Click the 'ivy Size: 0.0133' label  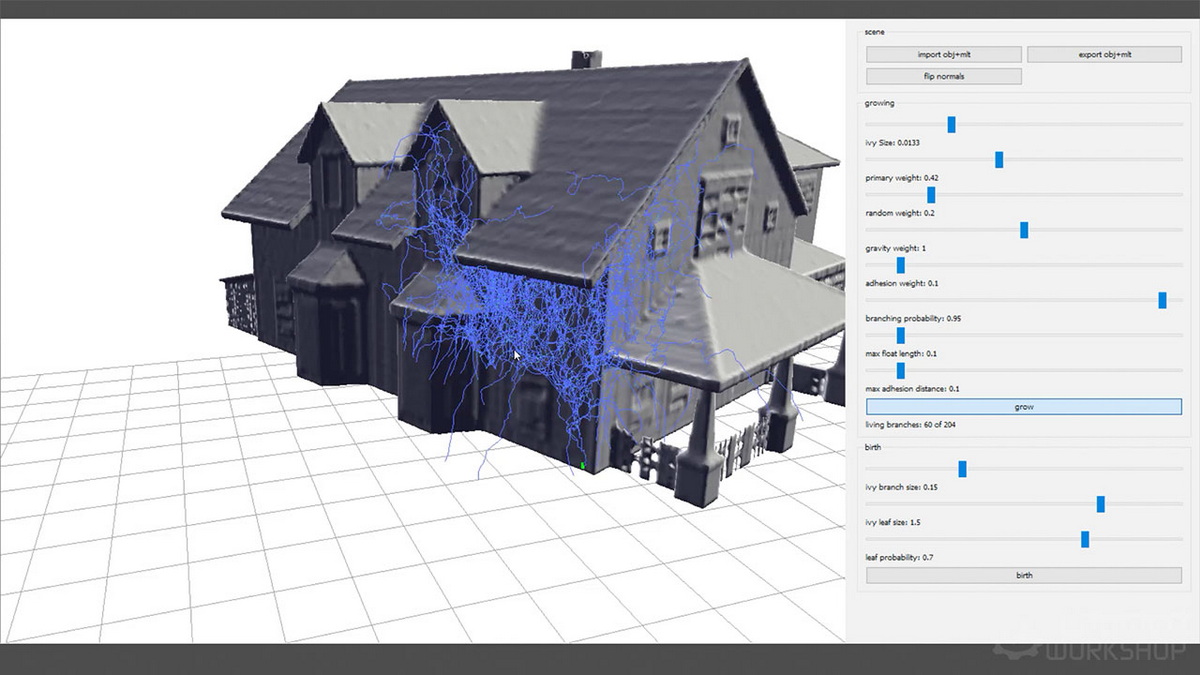pos(892,143)
